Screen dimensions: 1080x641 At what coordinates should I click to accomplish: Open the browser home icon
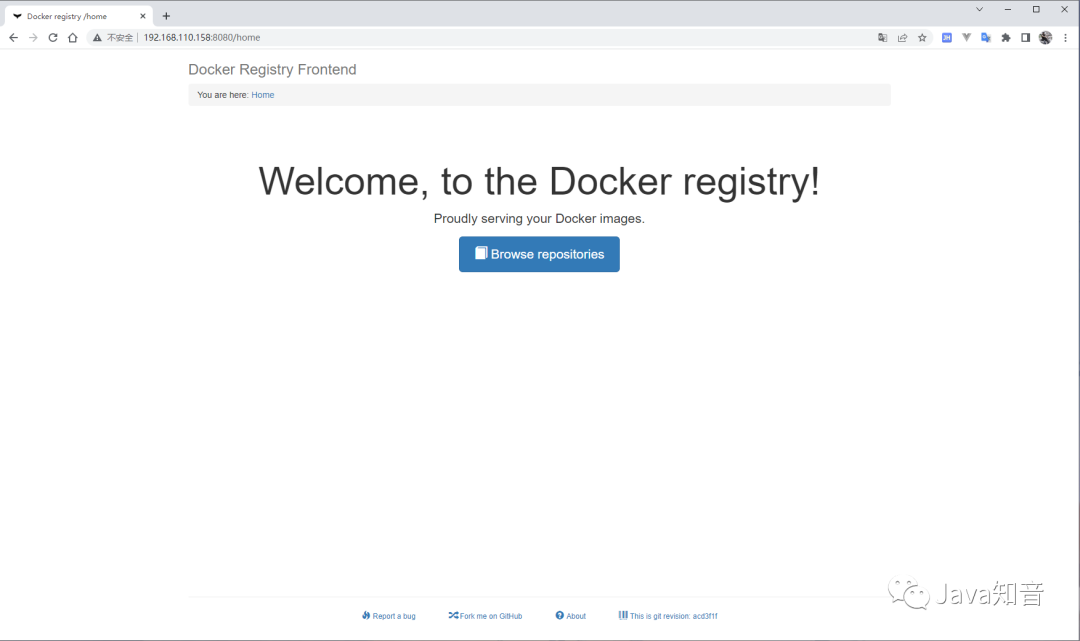point(72,37)
